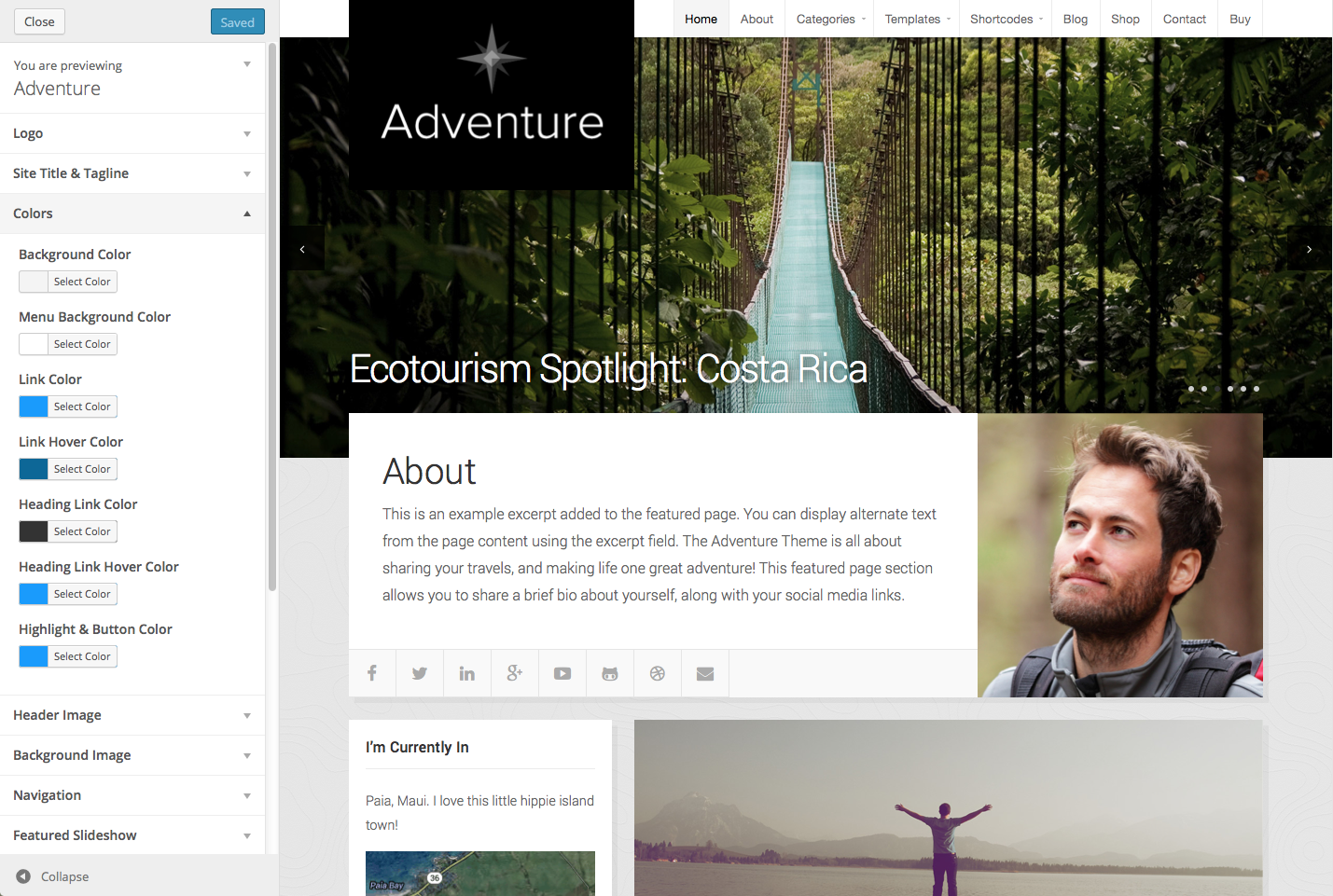Open the Blog menu item
The height and width of the screenshot is (896, 1333).
(x=1076, y=19)
